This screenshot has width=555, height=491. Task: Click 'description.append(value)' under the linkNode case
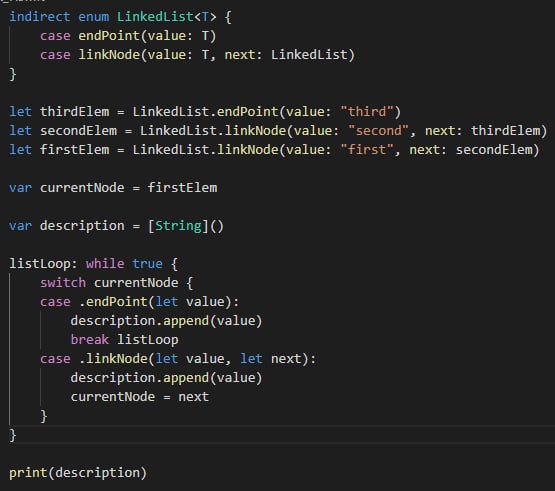pos(166,378)
